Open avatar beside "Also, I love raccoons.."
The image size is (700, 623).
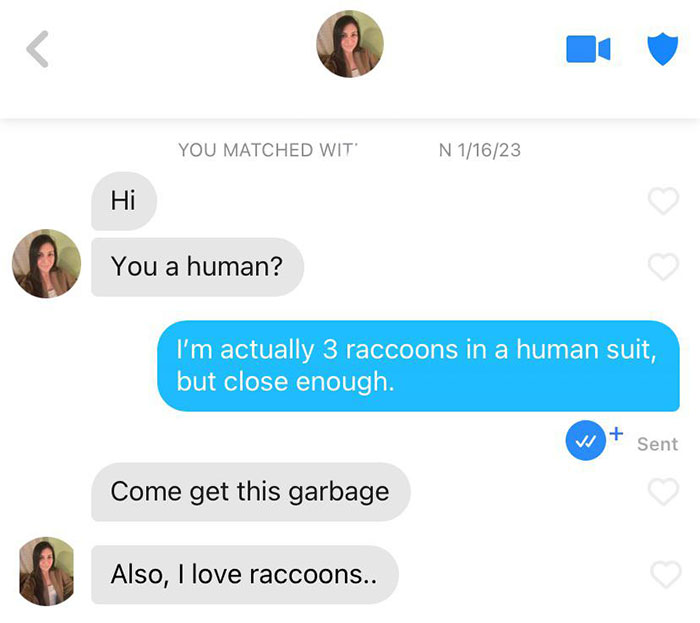(x=46, y=571)
